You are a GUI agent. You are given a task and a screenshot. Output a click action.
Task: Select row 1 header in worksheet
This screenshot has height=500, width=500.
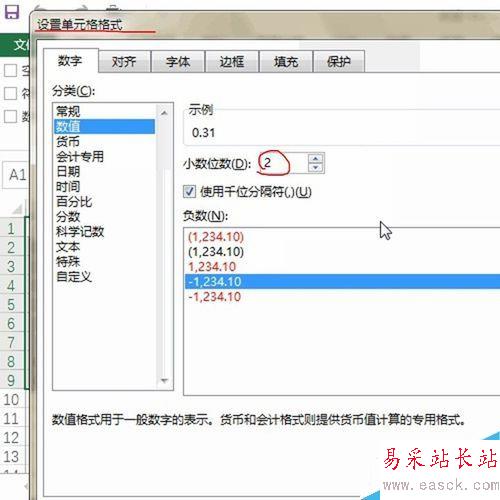click(x=12, y=229)
